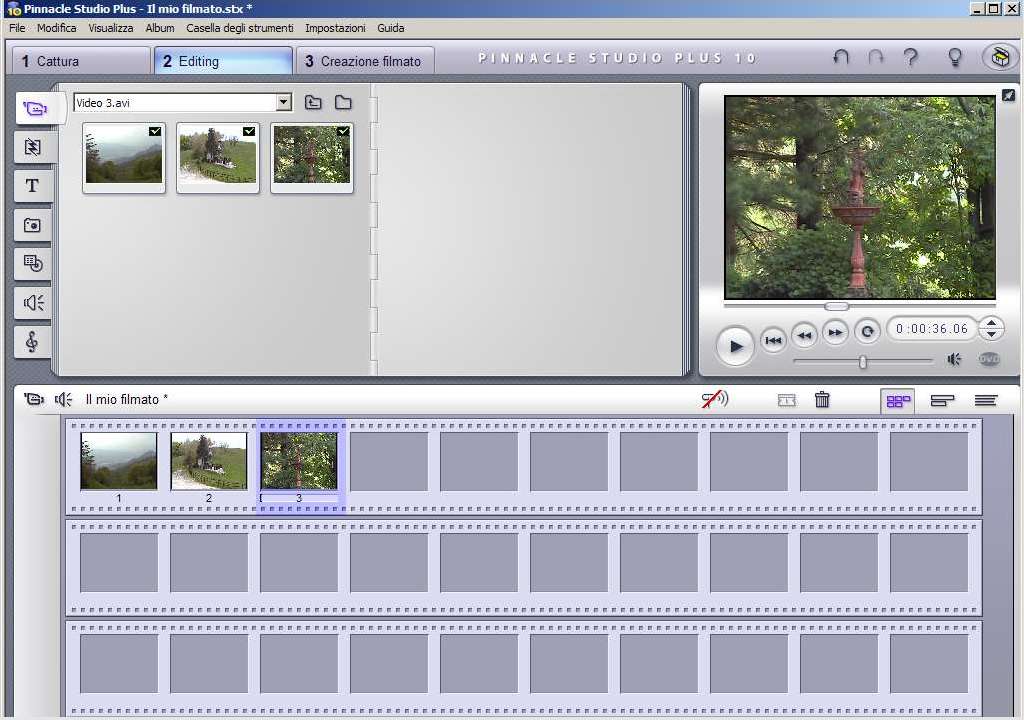
Task: Open video toolbox camera icon above storyboard
Action: point(34,399)
